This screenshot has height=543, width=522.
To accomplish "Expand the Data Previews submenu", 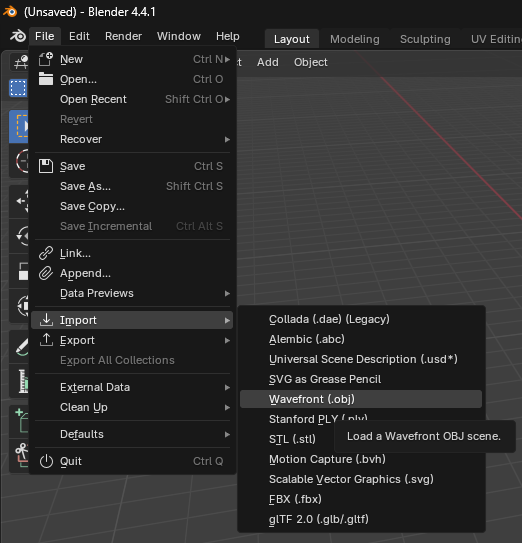I will tap(227, 294).
